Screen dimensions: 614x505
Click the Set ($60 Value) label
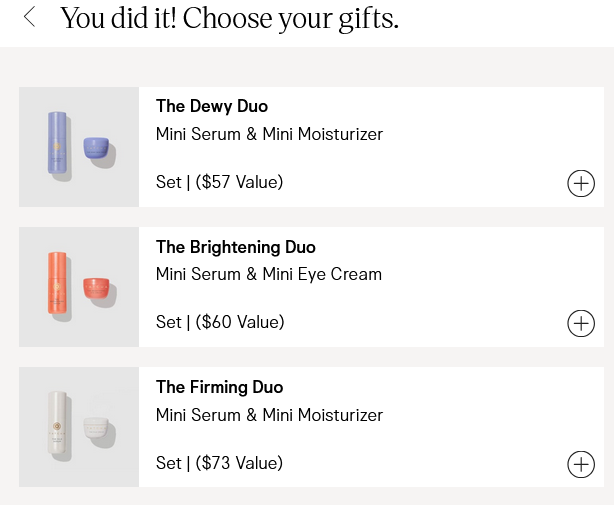point(220,322)
